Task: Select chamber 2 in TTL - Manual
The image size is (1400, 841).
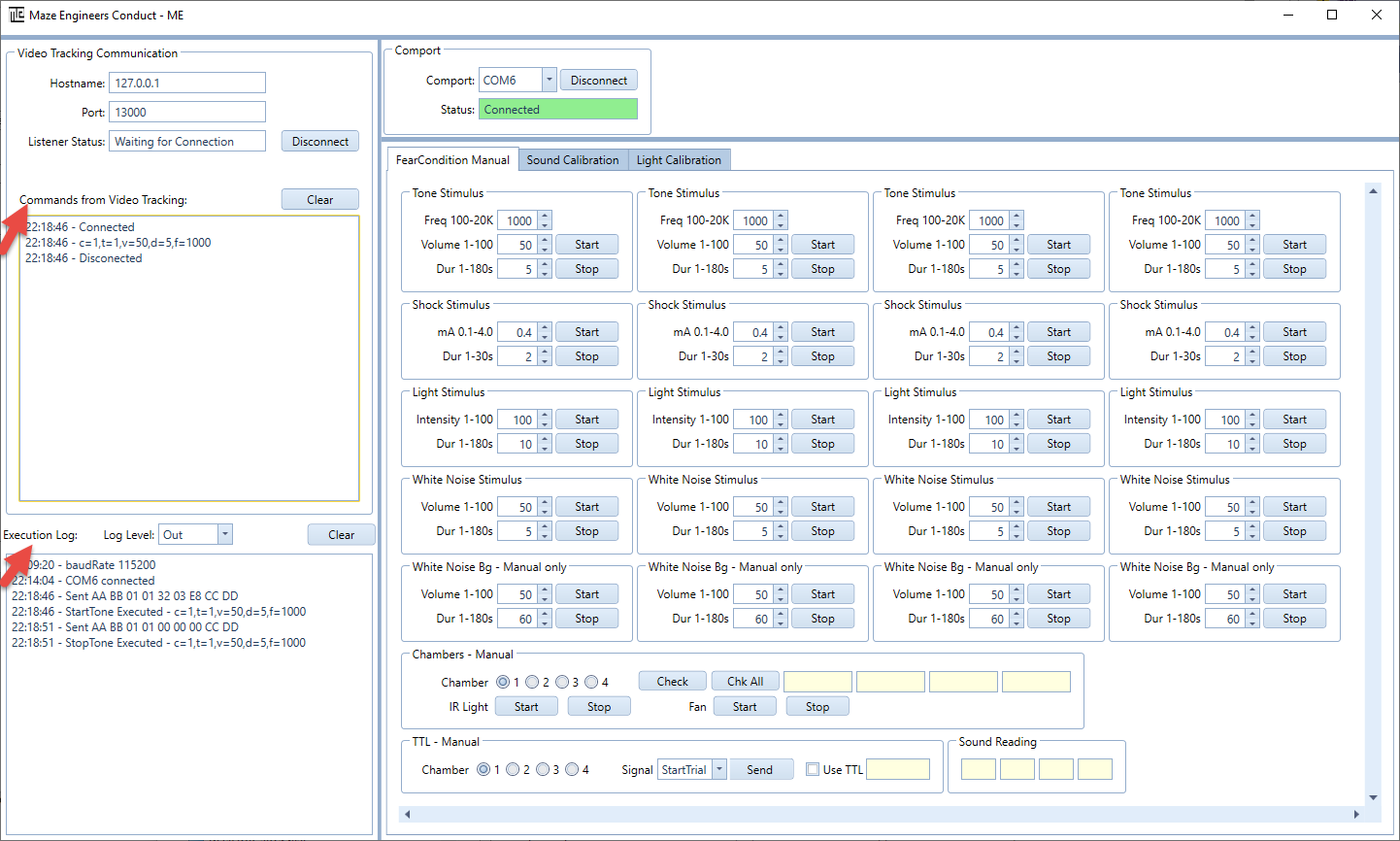Action: click(x=513, y=770)
